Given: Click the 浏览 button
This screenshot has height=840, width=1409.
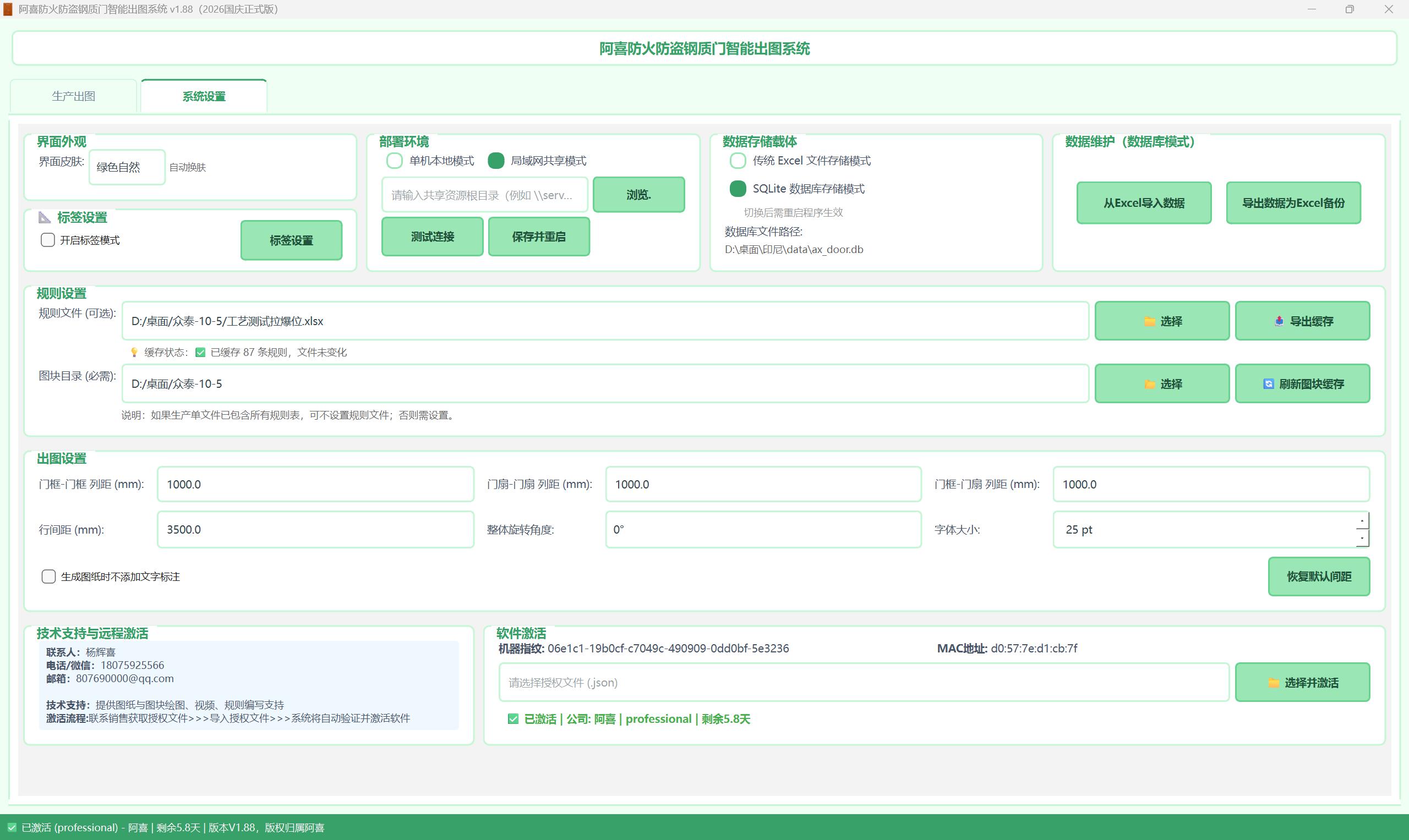Looking at the screenshot, I should 639,195.
